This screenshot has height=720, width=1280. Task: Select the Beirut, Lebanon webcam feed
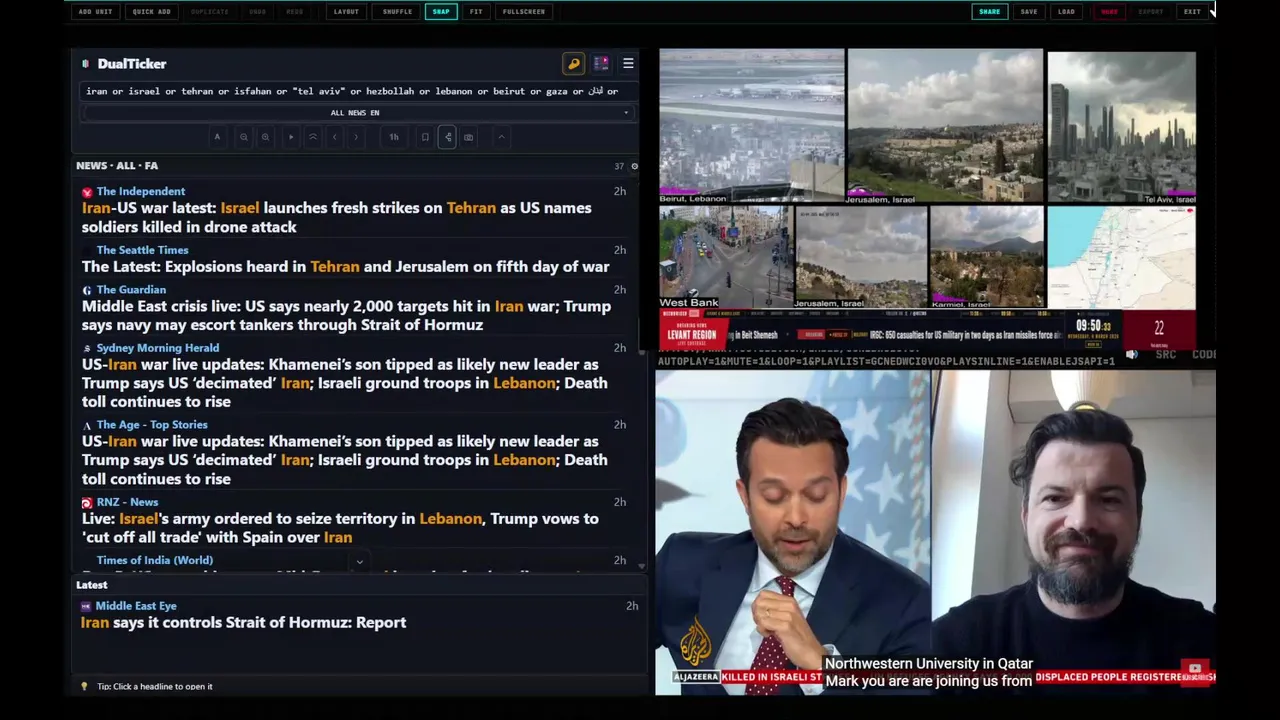click(x=751, y=126)
